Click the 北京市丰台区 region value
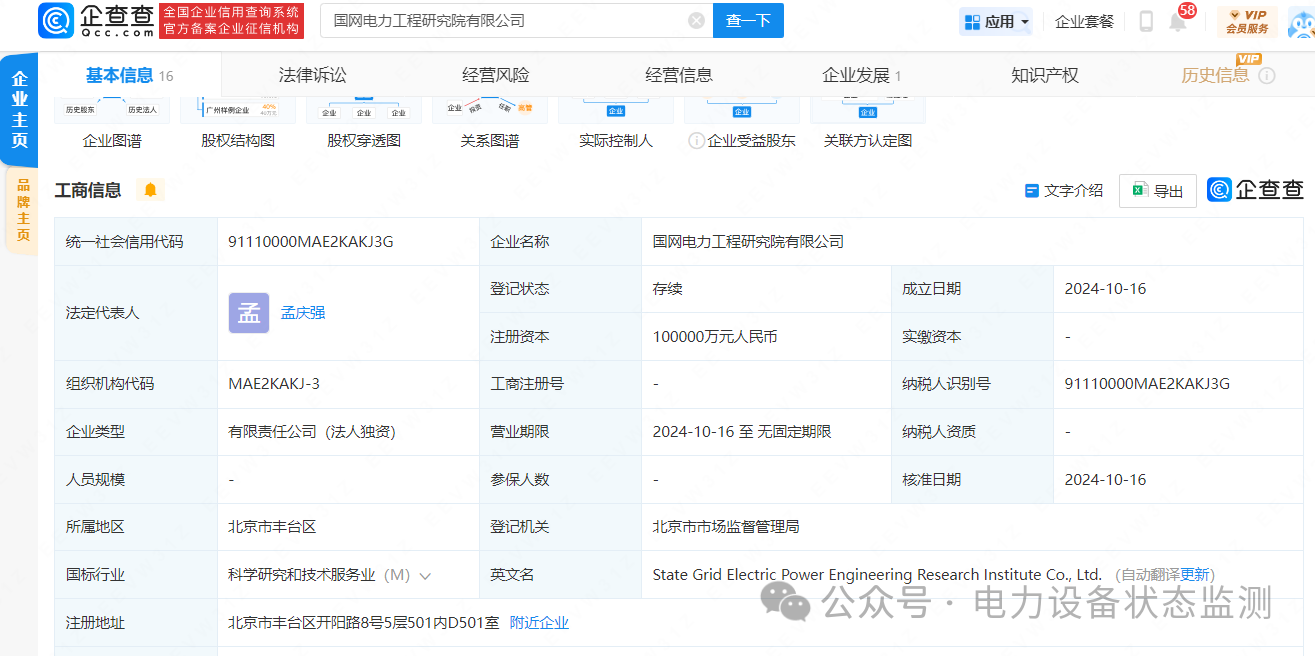The height and width of the screenshot is (656, 1315). pos(272,527)
